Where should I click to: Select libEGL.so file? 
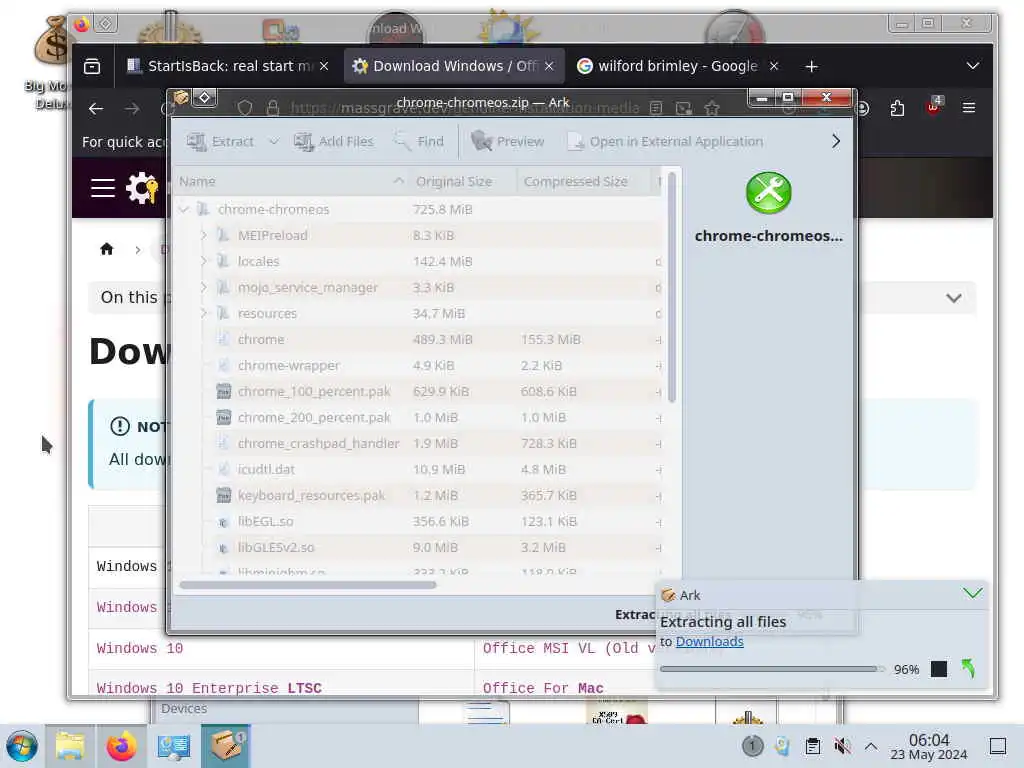(419, 522)
